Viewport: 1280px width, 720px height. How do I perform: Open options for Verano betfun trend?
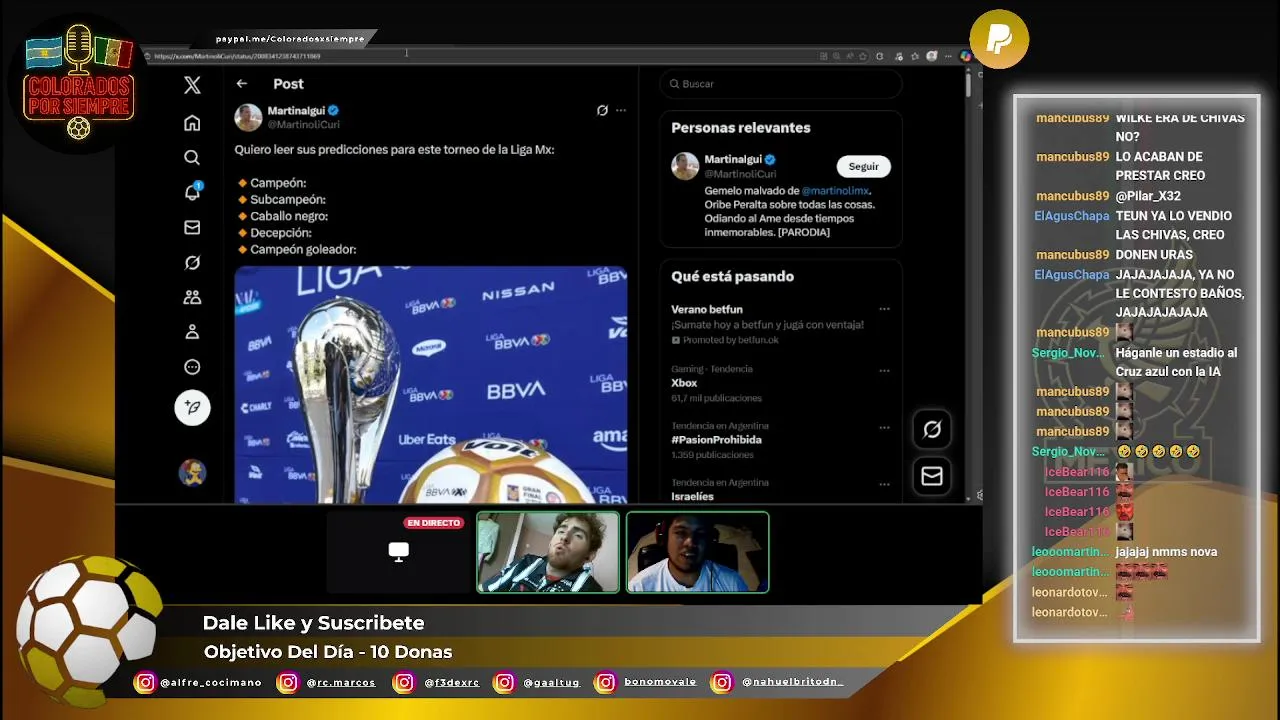pos(884,310)
